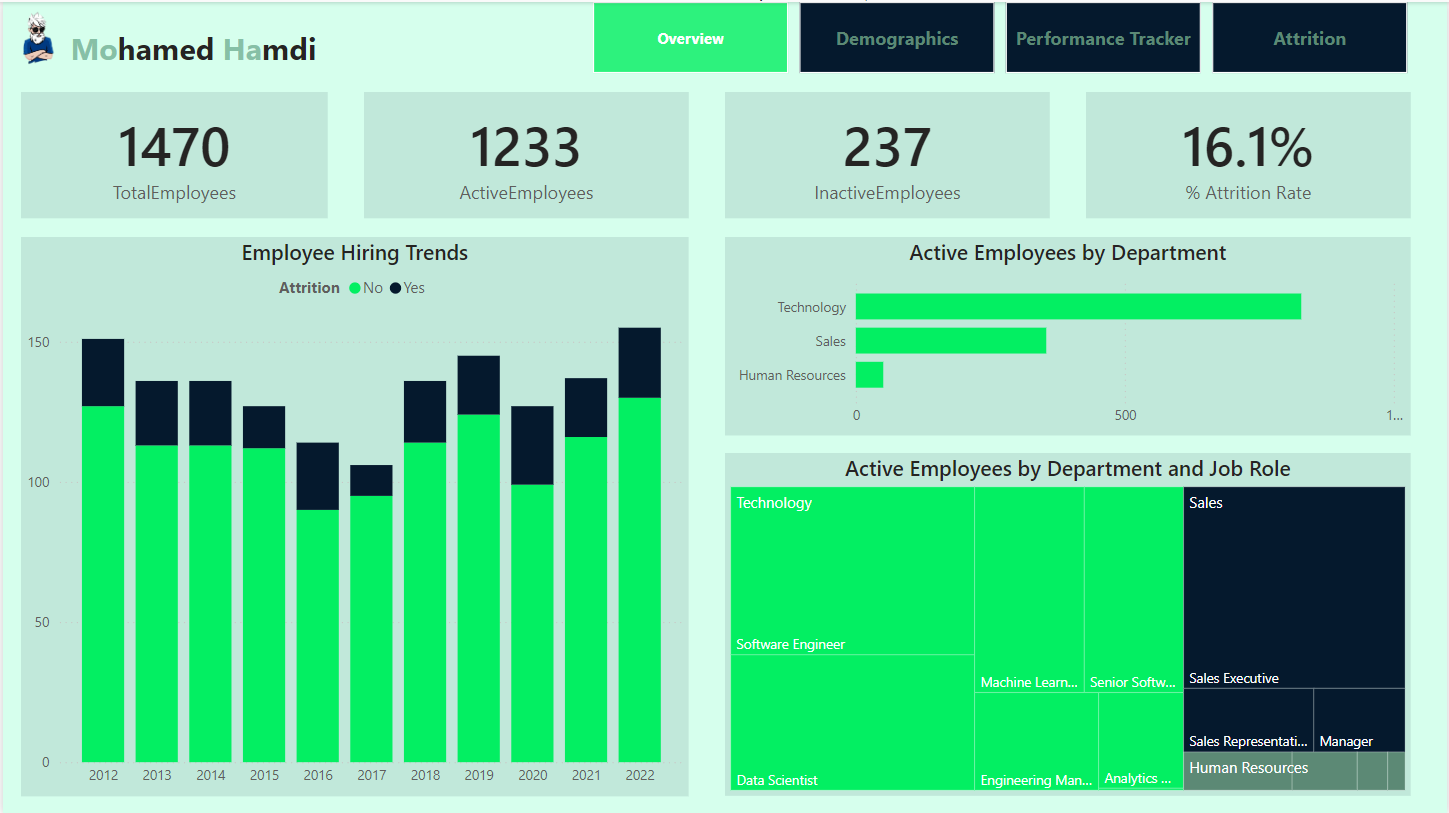Viewport: 1449px width, 813px height.
Task: Select the Overview tab
Action: [690, 39]
